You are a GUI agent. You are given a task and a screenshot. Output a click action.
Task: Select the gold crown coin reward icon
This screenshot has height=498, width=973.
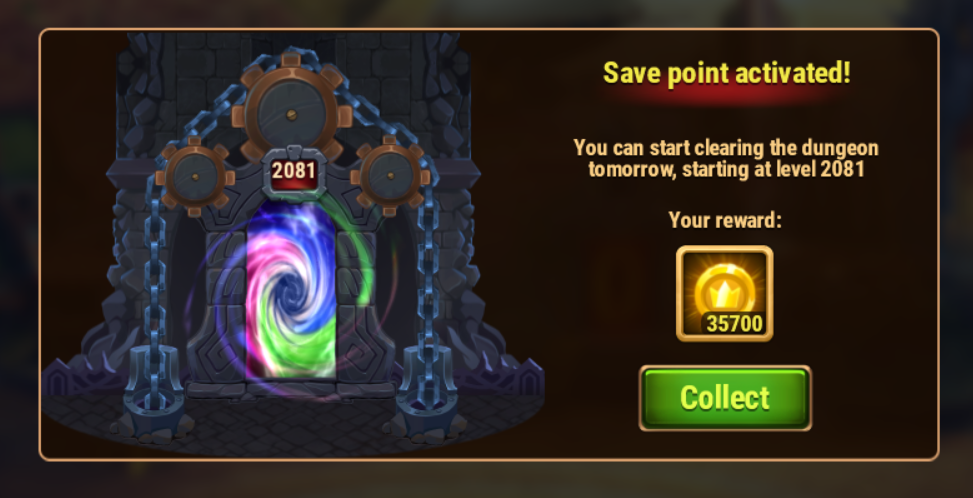[x=724, y=293]
